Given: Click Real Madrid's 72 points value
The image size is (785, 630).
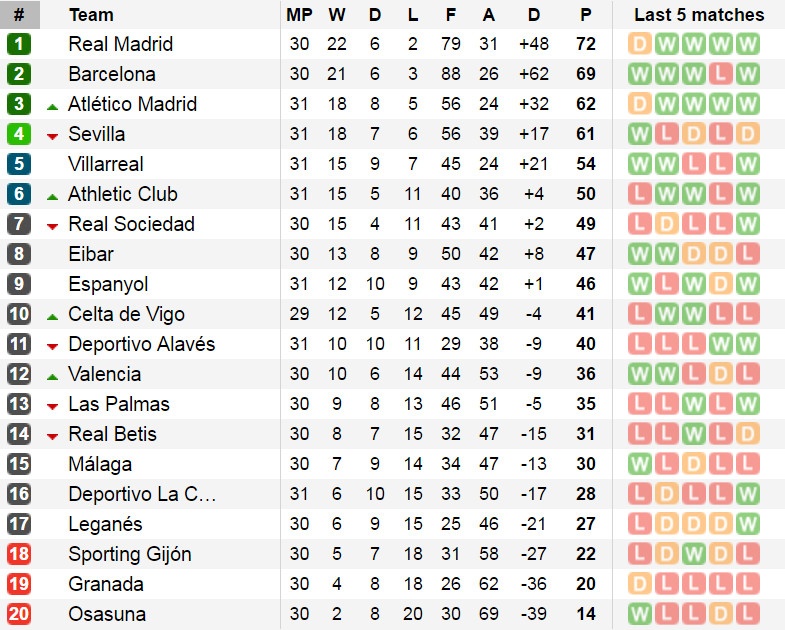Looking at the screenshot, I should pyautogui.click(x=585, y=44).
